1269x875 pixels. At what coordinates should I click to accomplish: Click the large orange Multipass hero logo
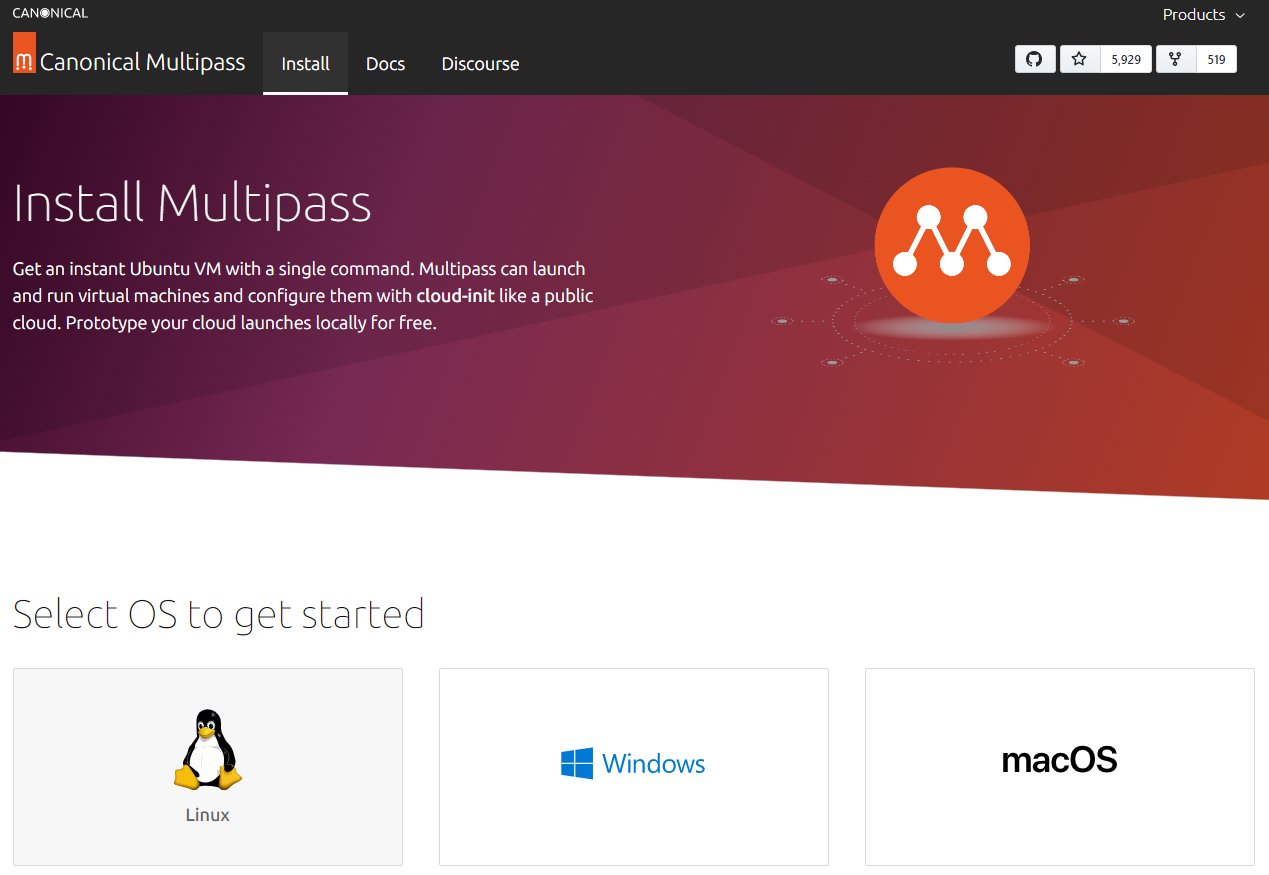point(951,245)
